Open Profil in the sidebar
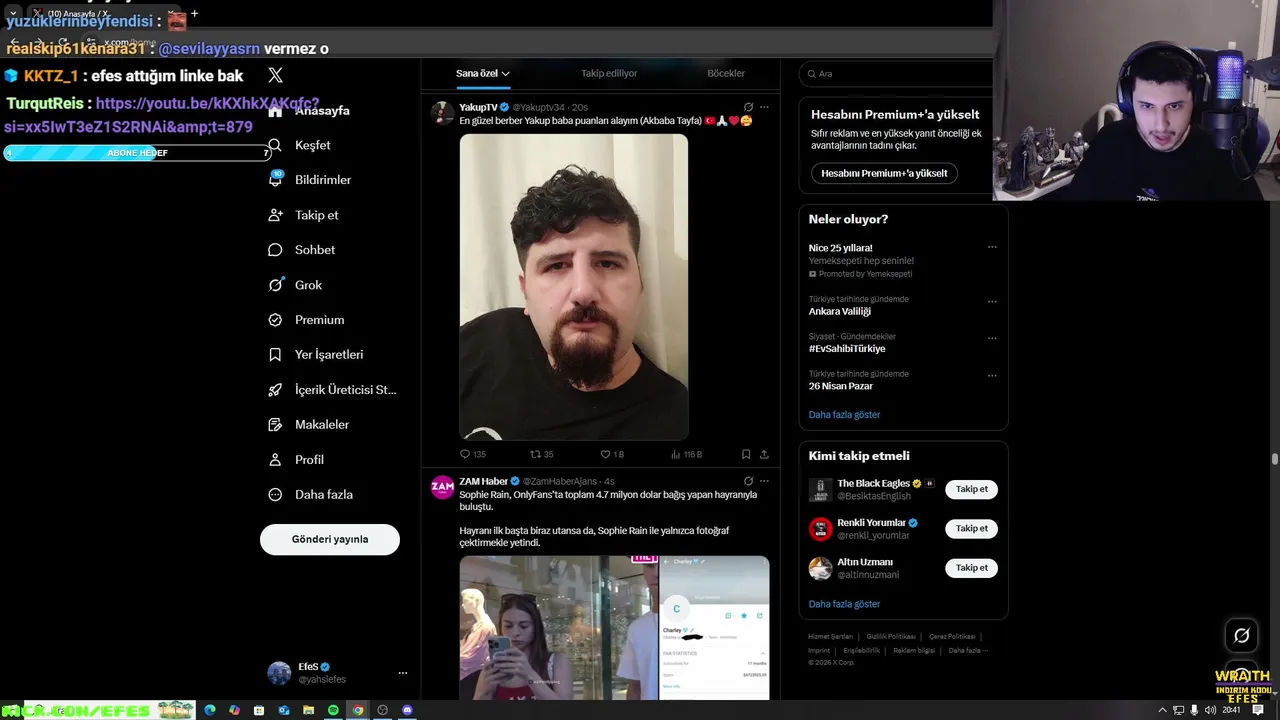Screen dimensions: 1280x720 (x=297, y=460)
